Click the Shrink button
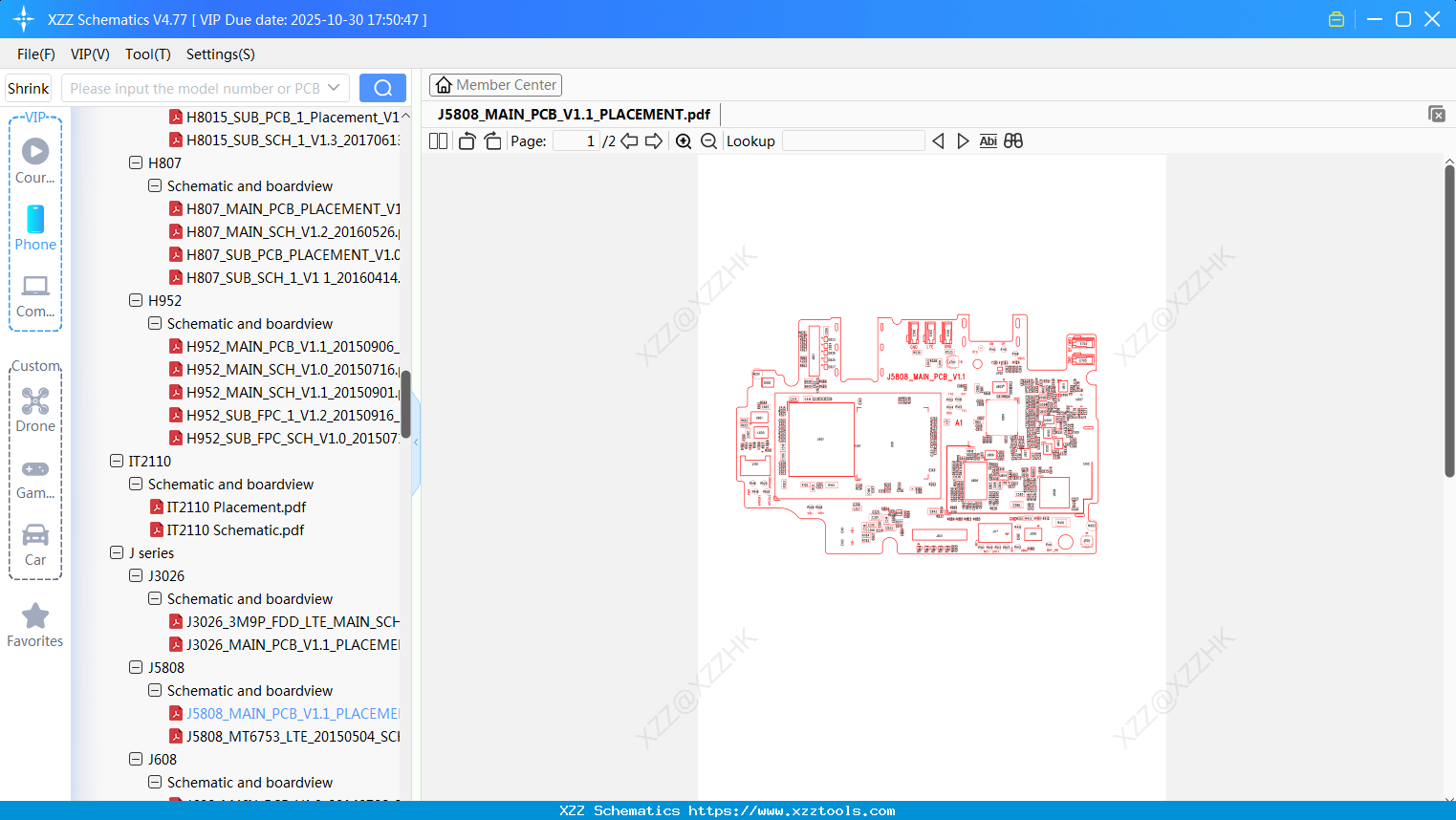Image resolution: width=1456 pixels, height=820 pixels. [x=28, y=87]
